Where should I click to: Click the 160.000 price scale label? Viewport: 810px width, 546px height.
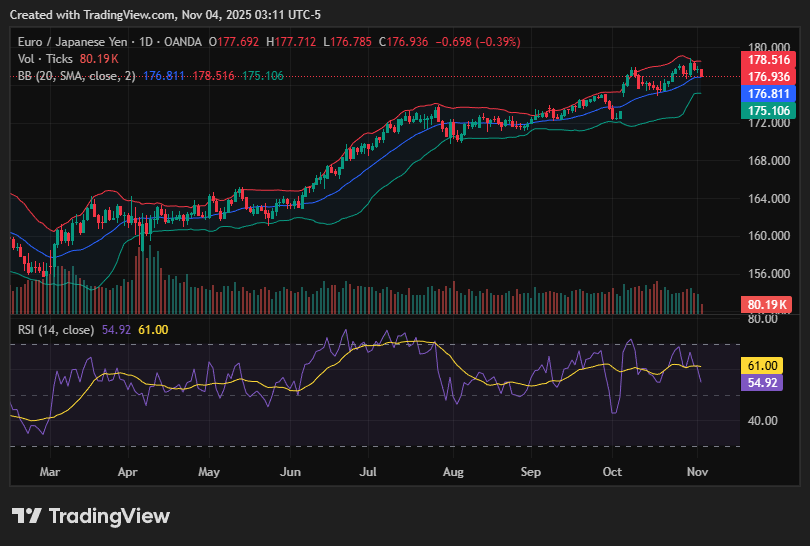click(770, 236)
